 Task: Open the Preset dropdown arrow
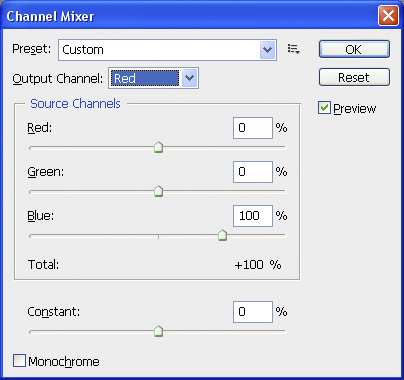tap(267, 50)
